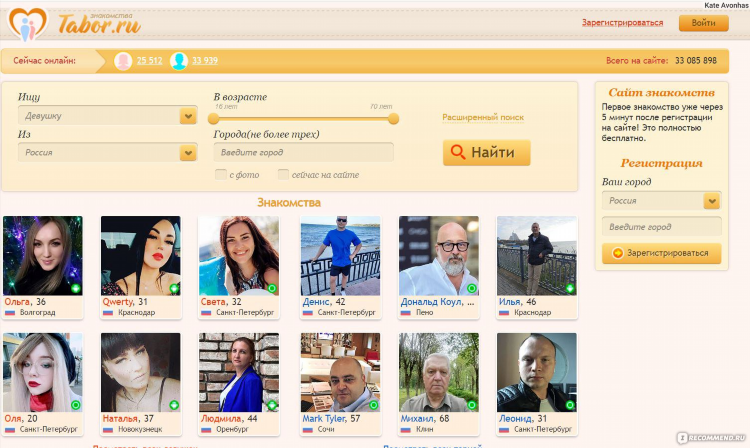Click the green online badge on Дональд Коул's photo
This screenshot has width=750, height=448.
[472, 288]
